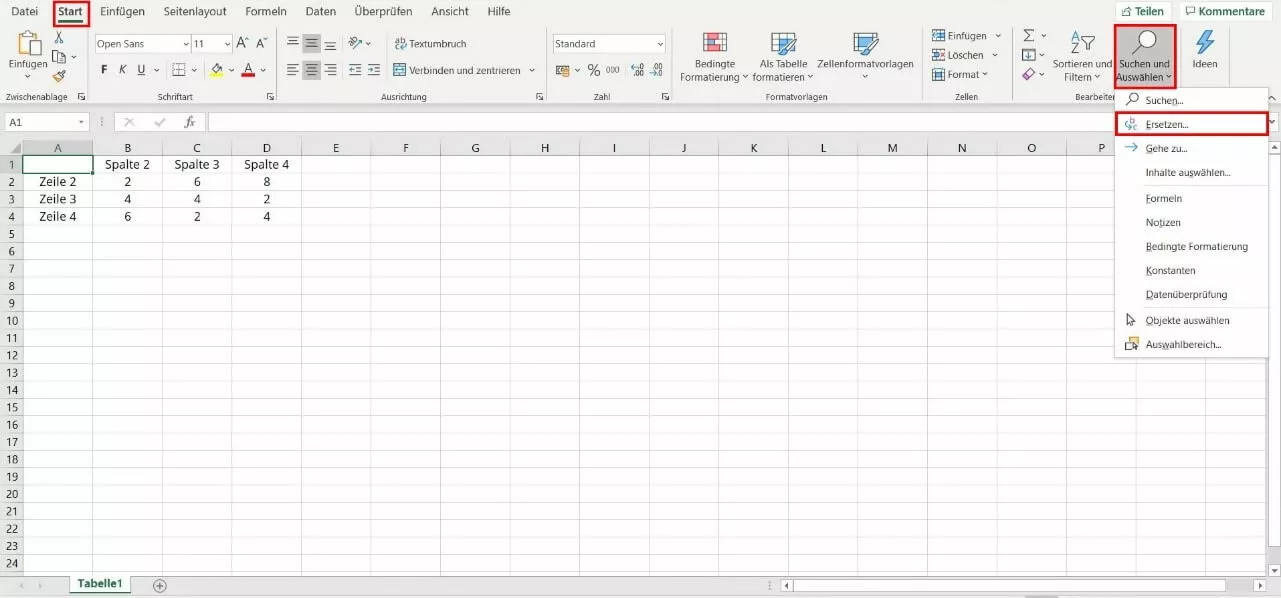
Task: Open the Datei tab
Action: pyautogui.click(x=25, y=12)
